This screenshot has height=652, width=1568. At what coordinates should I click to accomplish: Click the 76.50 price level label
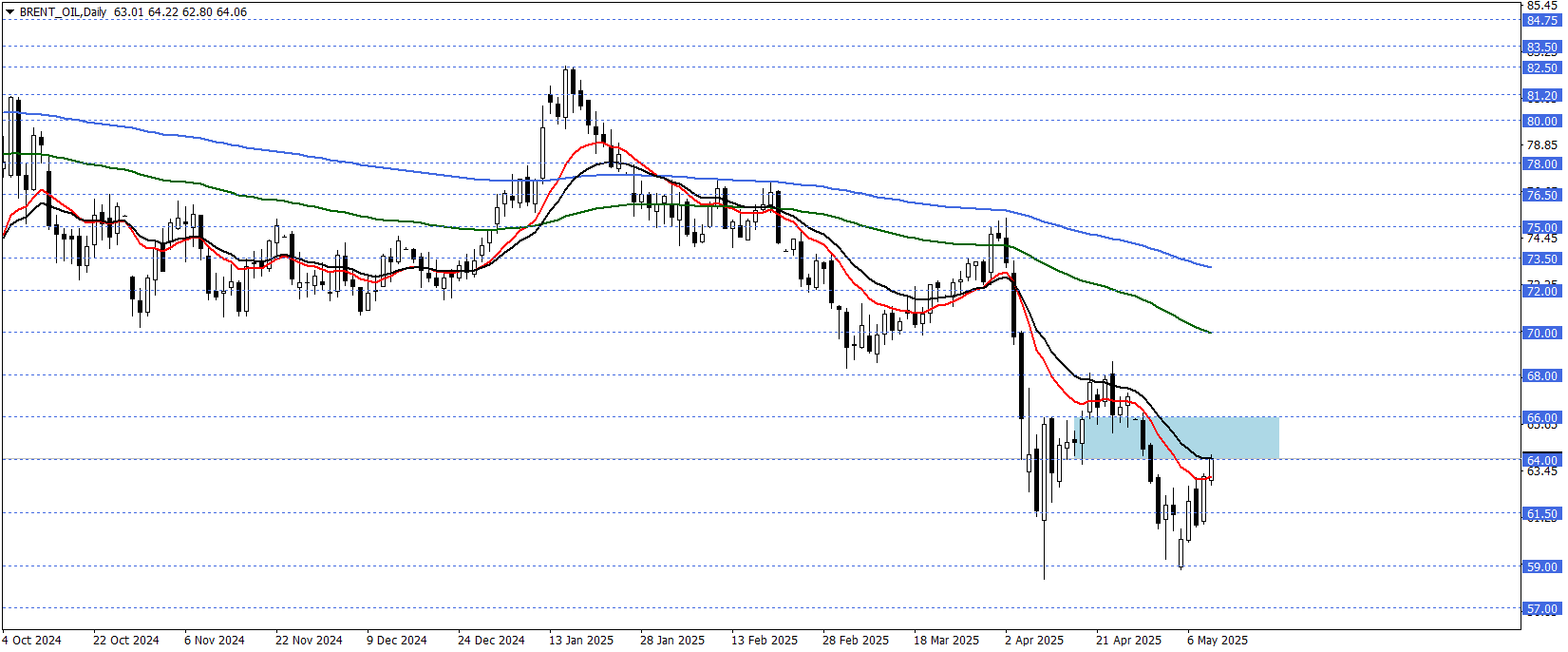pos(1541,196)
